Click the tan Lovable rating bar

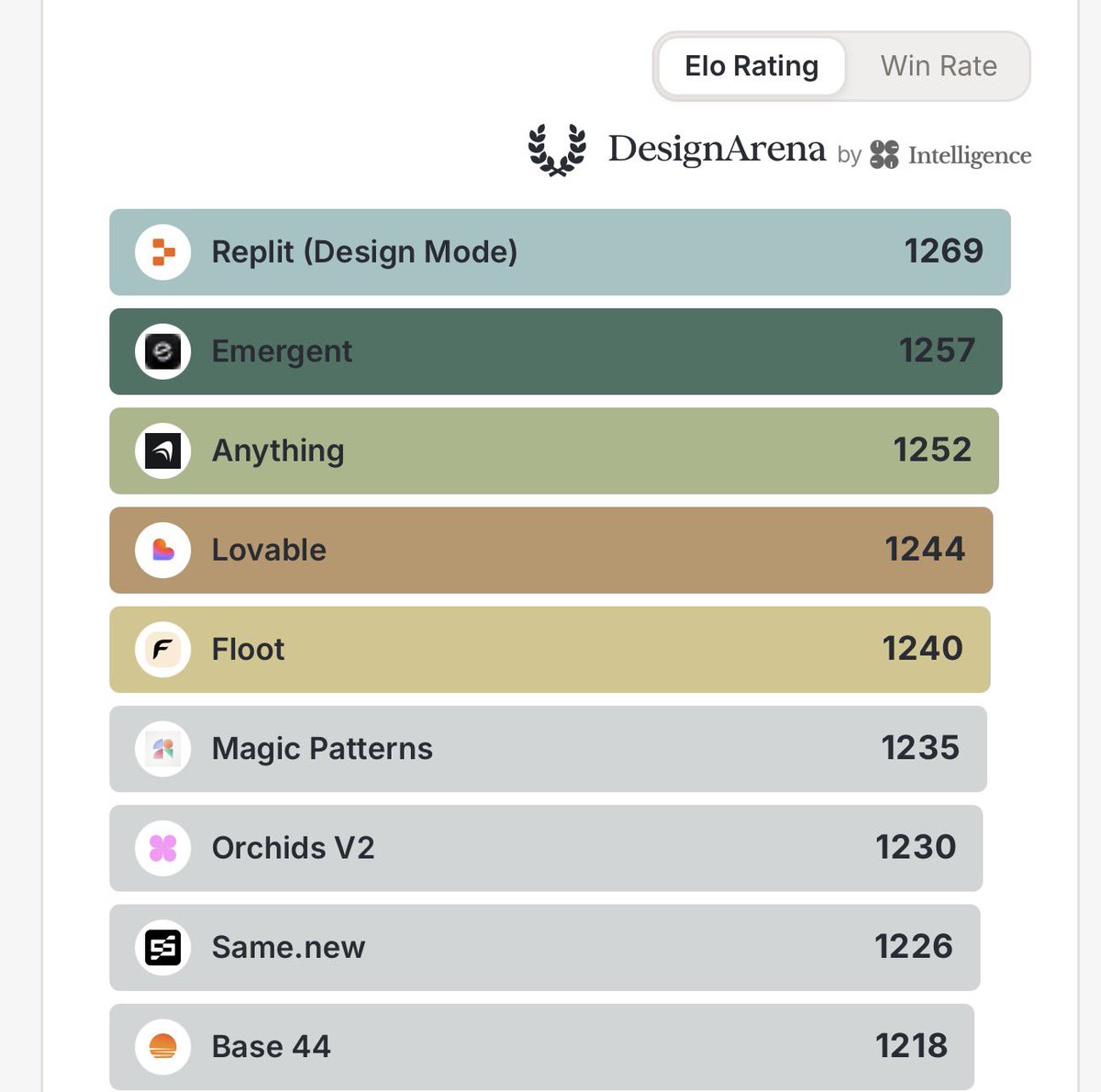point(550,550)
